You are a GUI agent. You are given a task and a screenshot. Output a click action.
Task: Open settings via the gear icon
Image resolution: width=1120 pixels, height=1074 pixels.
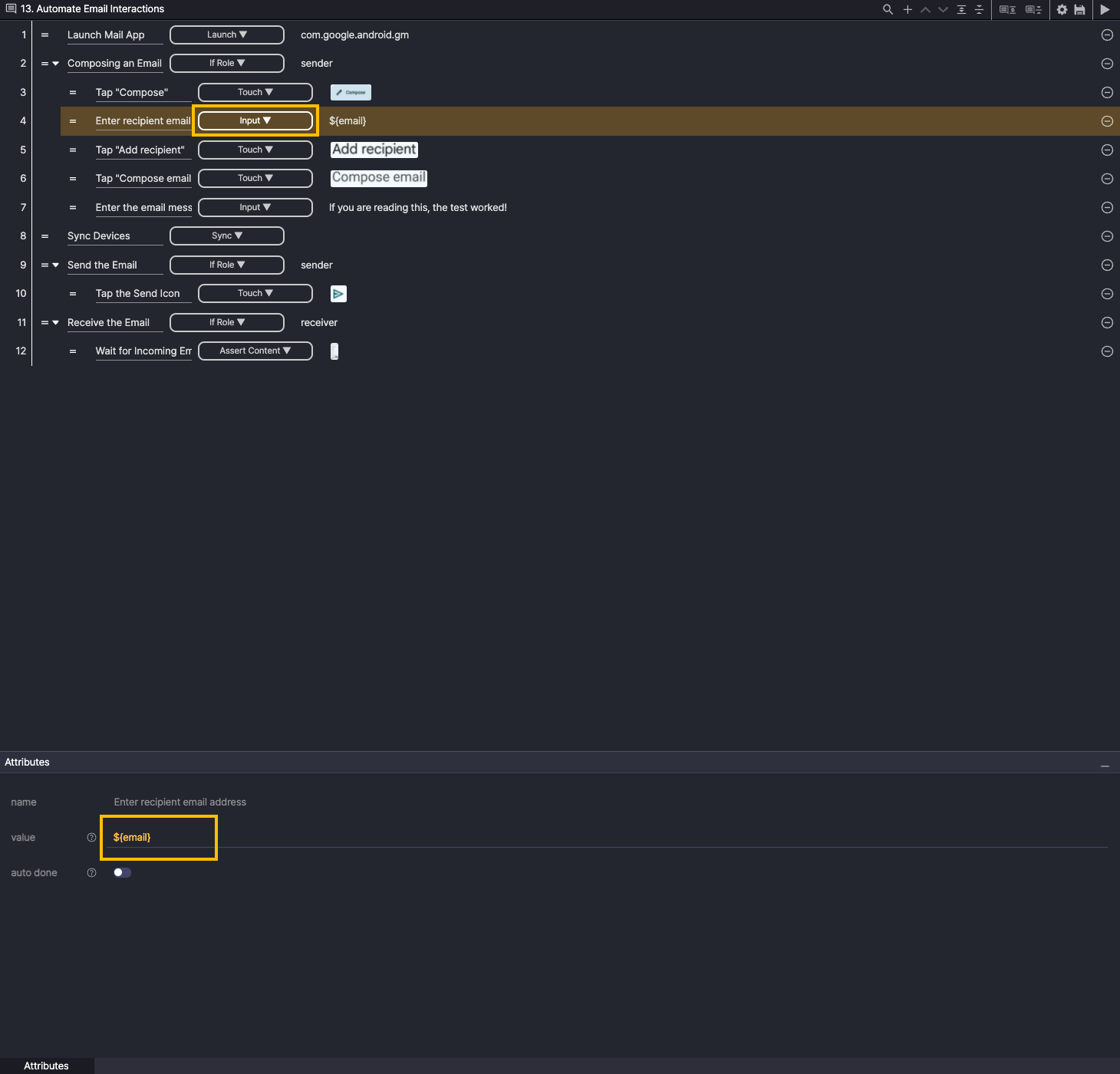(1062, 10)
